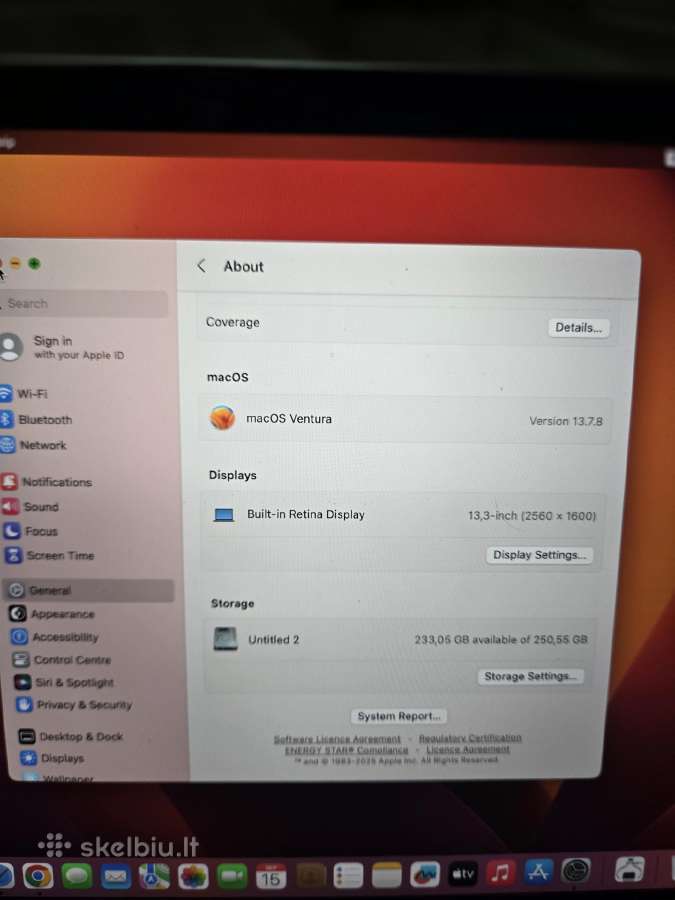Launch Freeform from the Dock
This screenshot has width=675, height=900.
[x=425, y=875]
